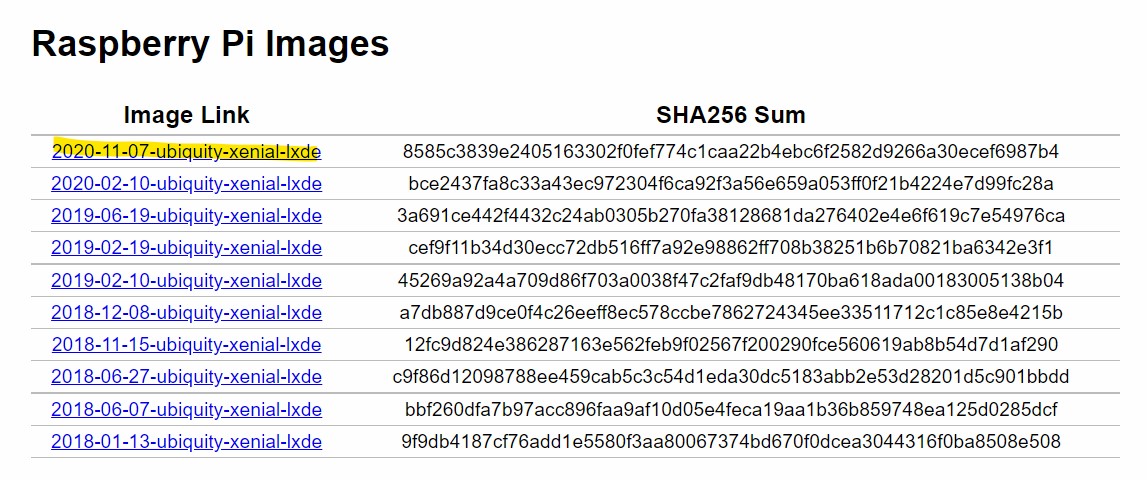
Task: Click the SHA256 sum starting with 45269a92a4
Action: [x=731, y=280]
